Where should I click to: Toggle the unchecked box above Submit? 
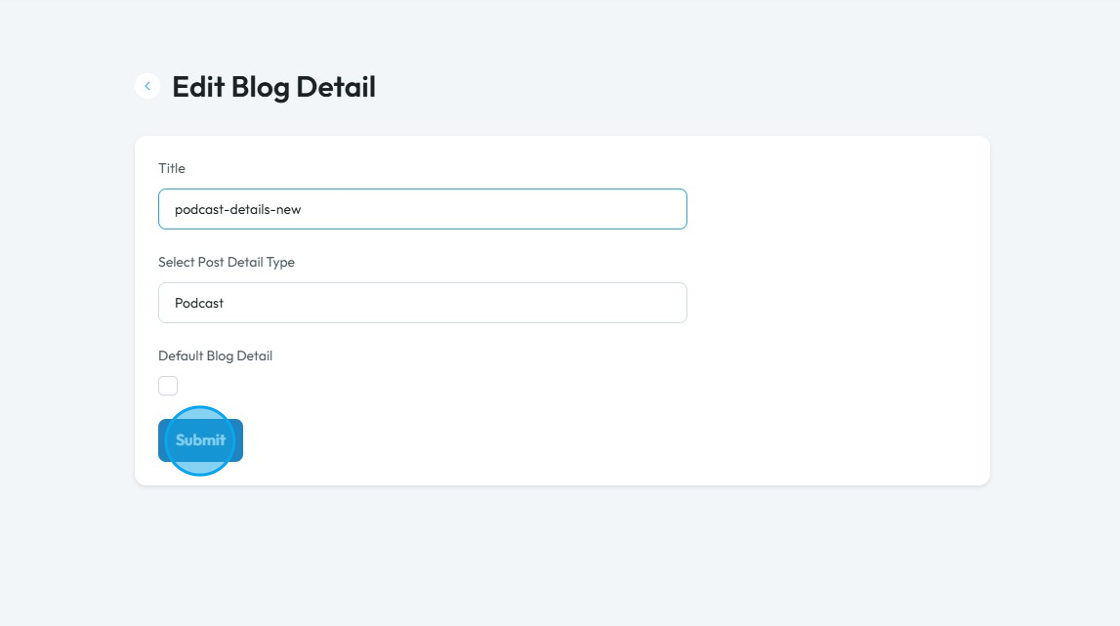pos(168,386)
